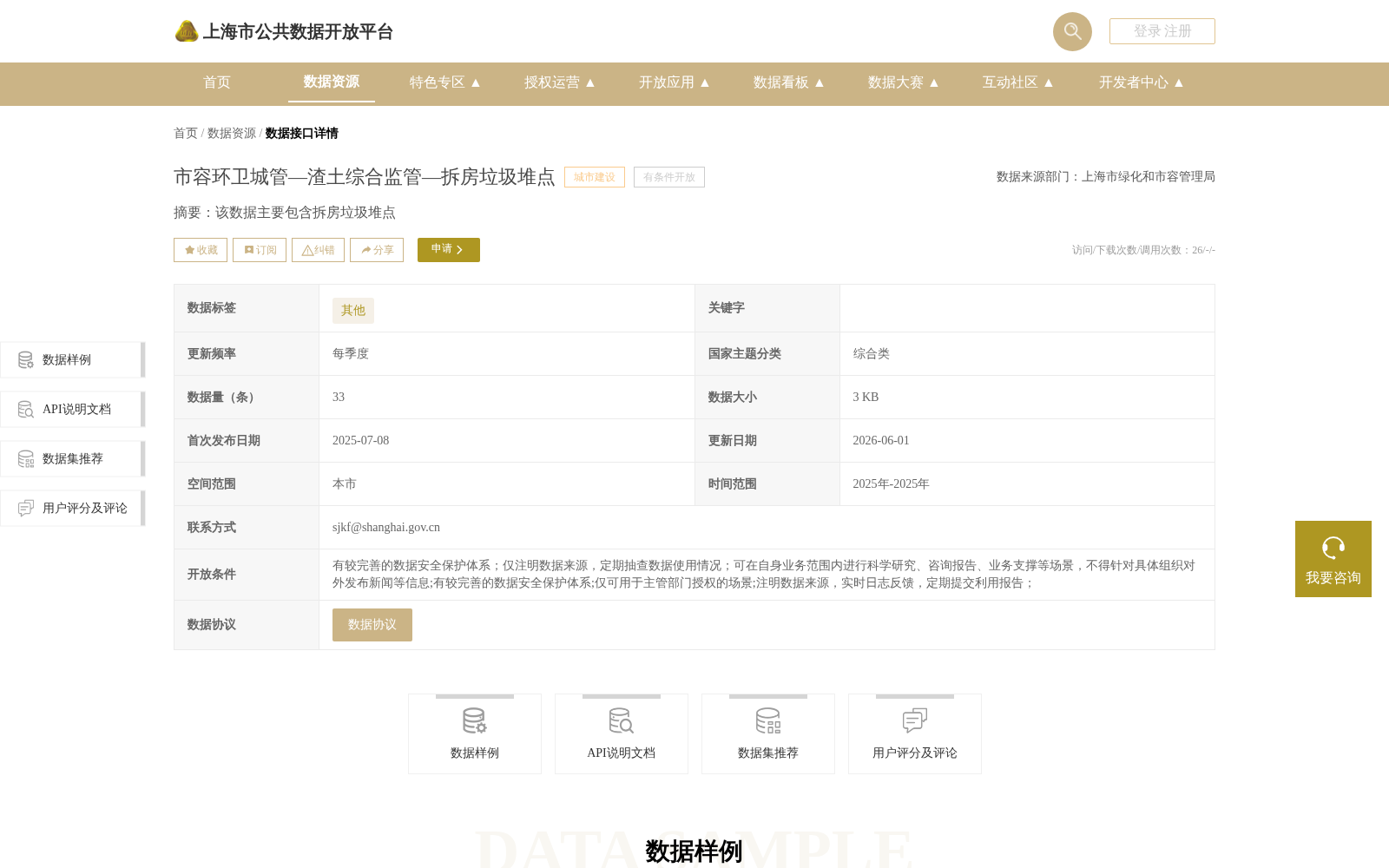Viewport: 1389px width, 868px height.
Task: Click the time range 2025年-2025年
Action: (x=891, y=484)
